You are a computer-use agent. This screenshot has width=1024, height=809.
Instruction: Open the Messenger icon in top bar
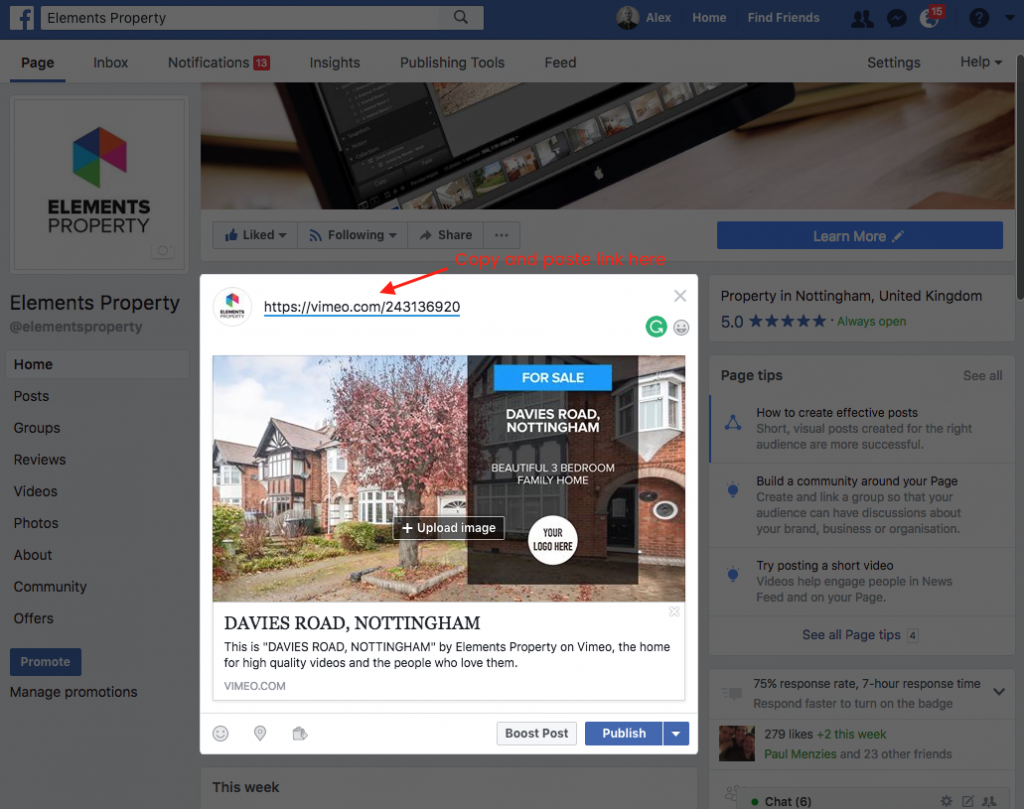click(x=897, y=18)
